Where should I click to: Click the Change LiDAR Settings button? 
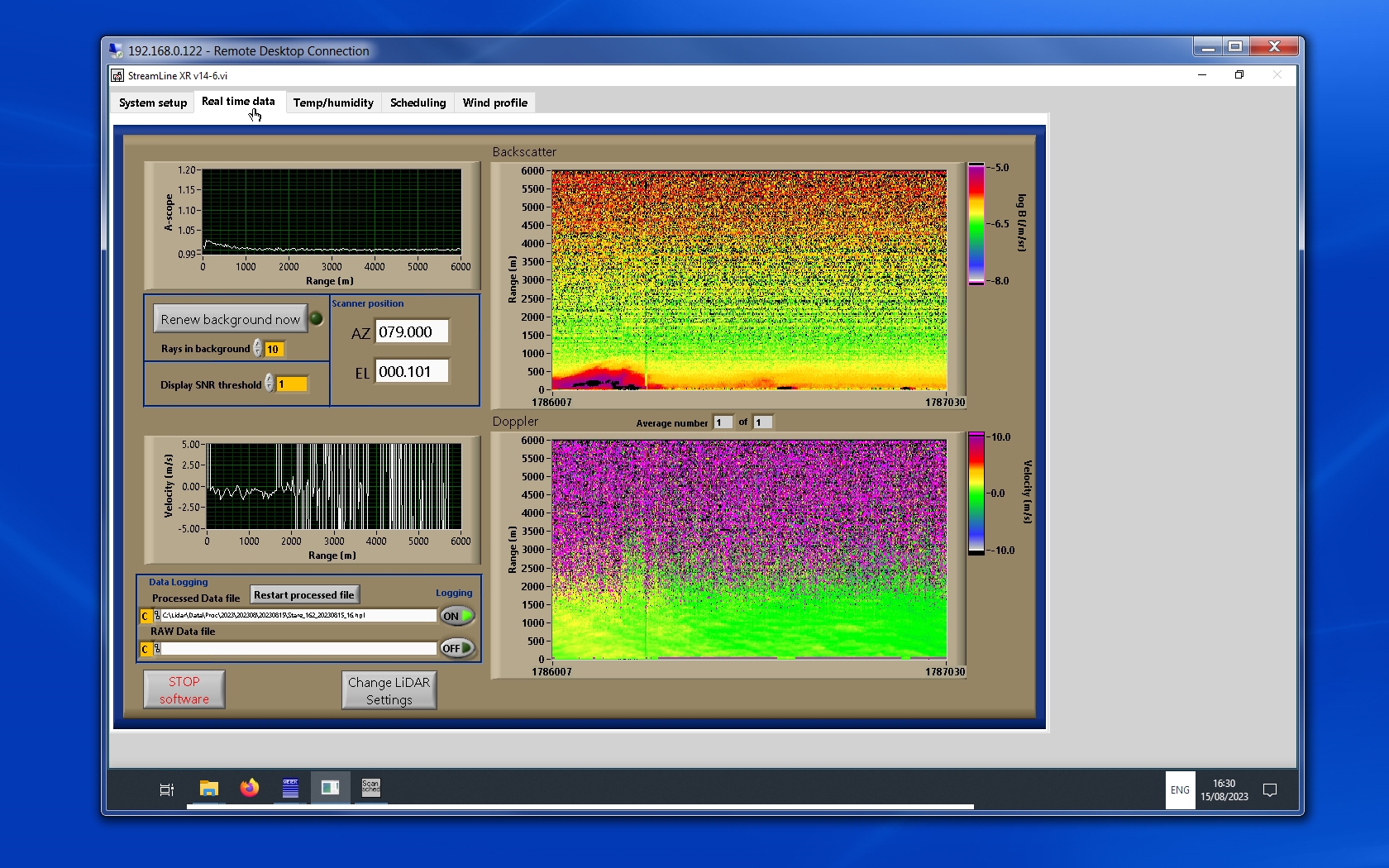tap(389, 690)
